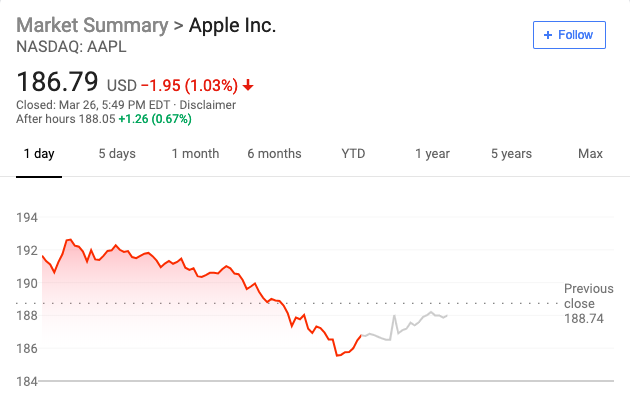Switch to the 5 days tab
The image size is (630, 410).
tap(116, 154)
